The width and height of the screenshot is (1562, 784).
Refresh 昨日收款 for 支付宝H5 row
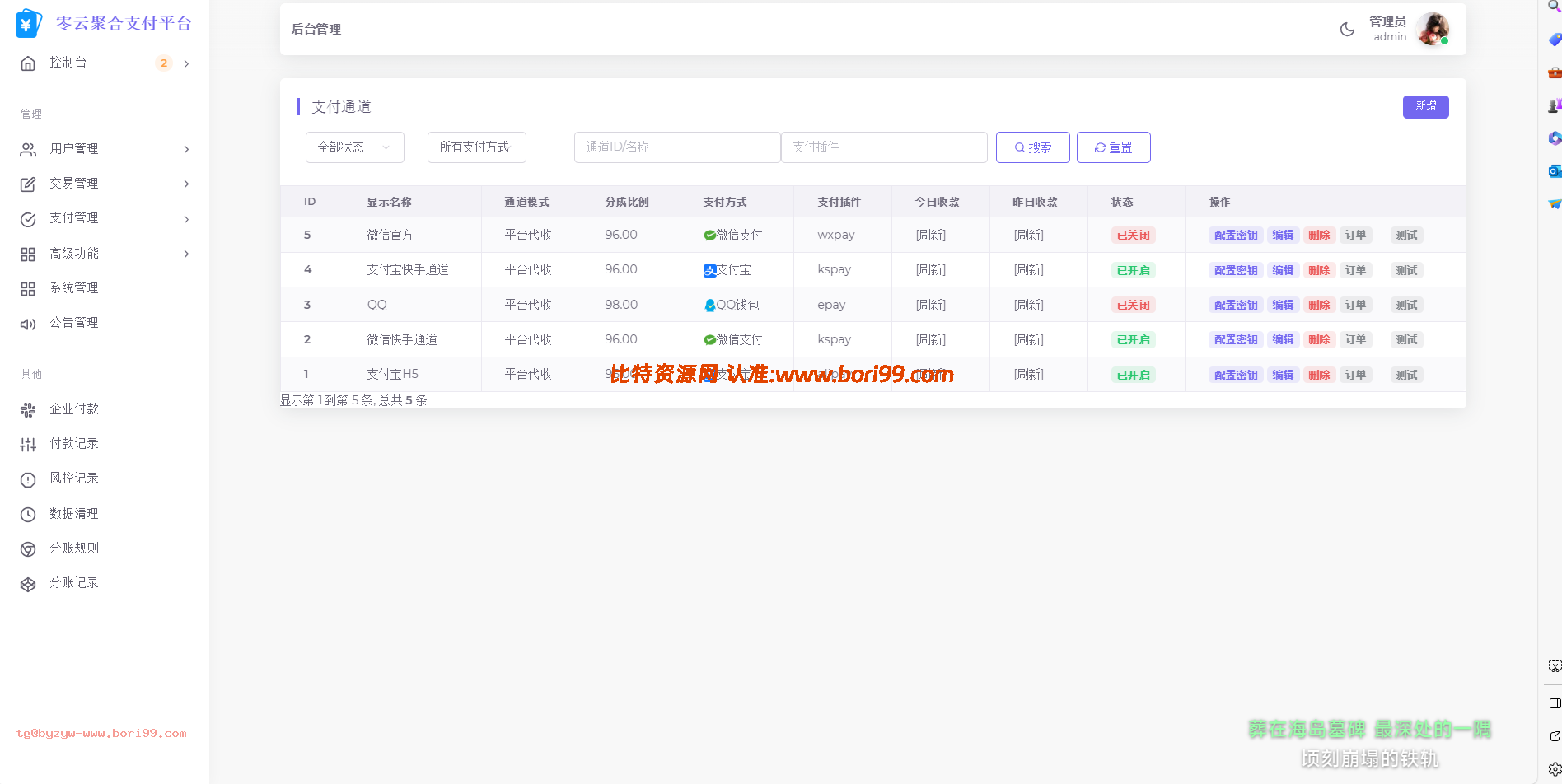1029,375
